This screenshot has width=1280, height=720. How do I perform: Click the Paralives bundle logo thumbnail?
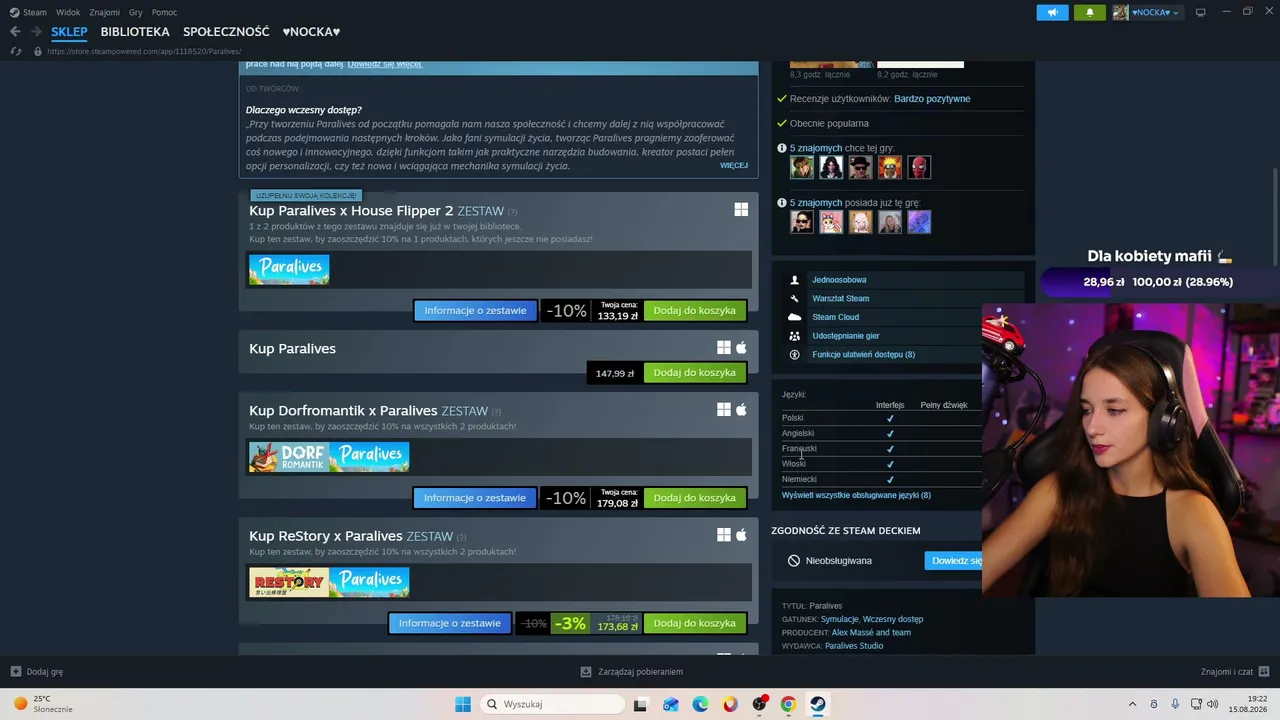click(289, 269)
